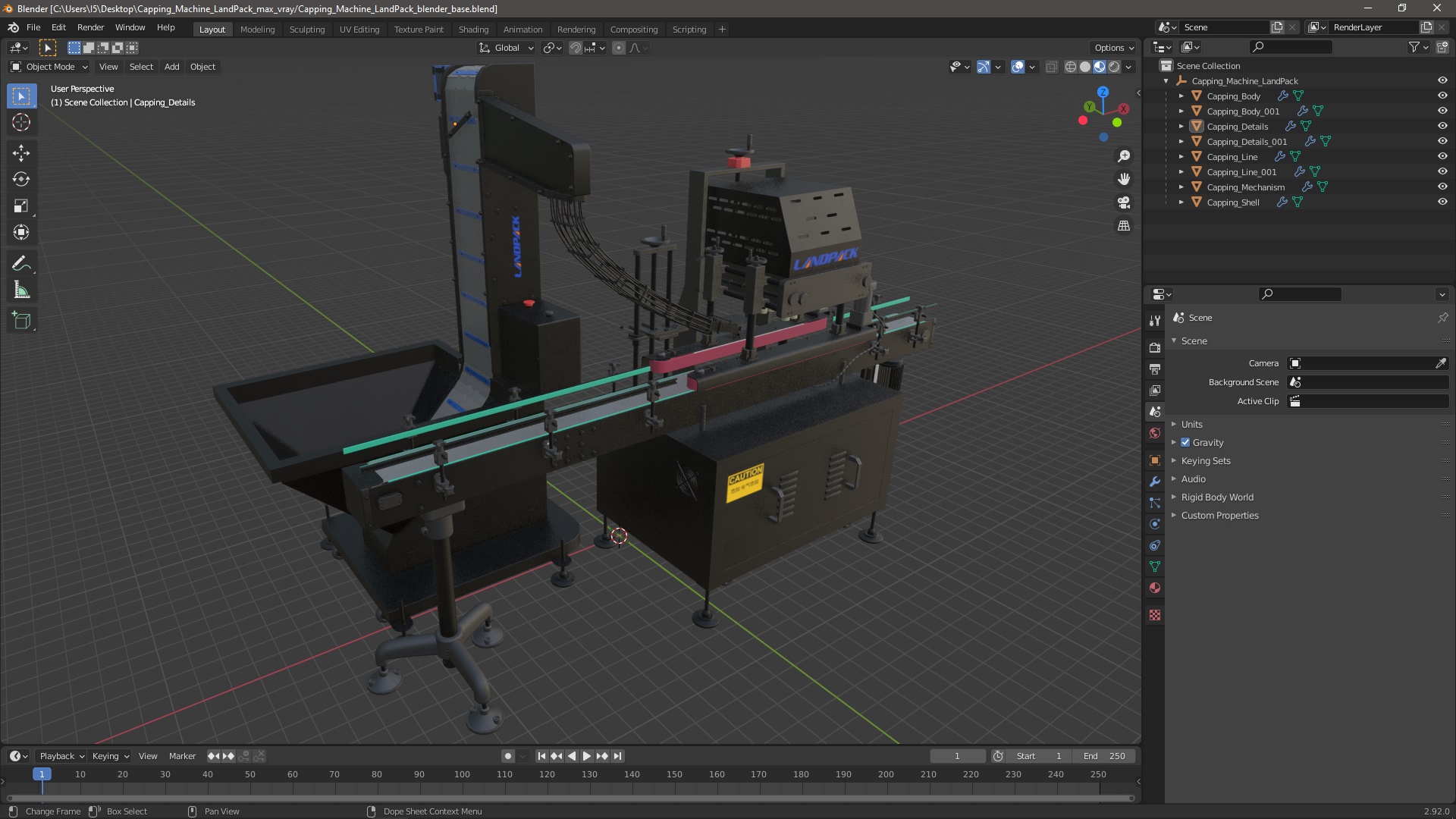The image size is (1456, 819).
Task: Click the pan view hand icon
Action: [x=1124, y=179]
